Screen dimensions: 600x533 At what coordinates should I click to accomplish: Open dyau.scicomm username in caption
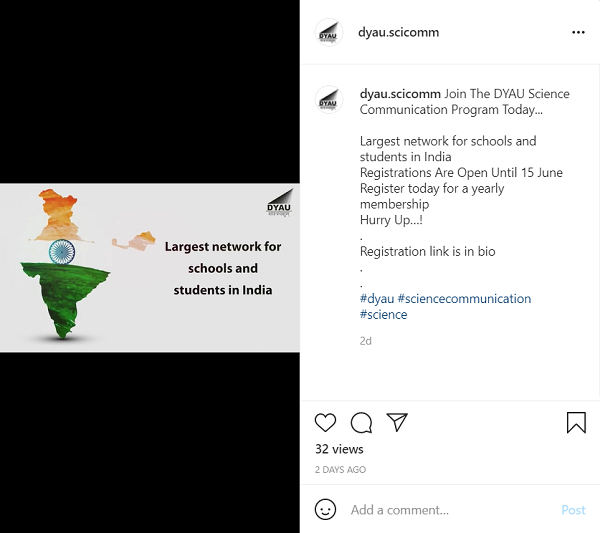pos(400,94)
